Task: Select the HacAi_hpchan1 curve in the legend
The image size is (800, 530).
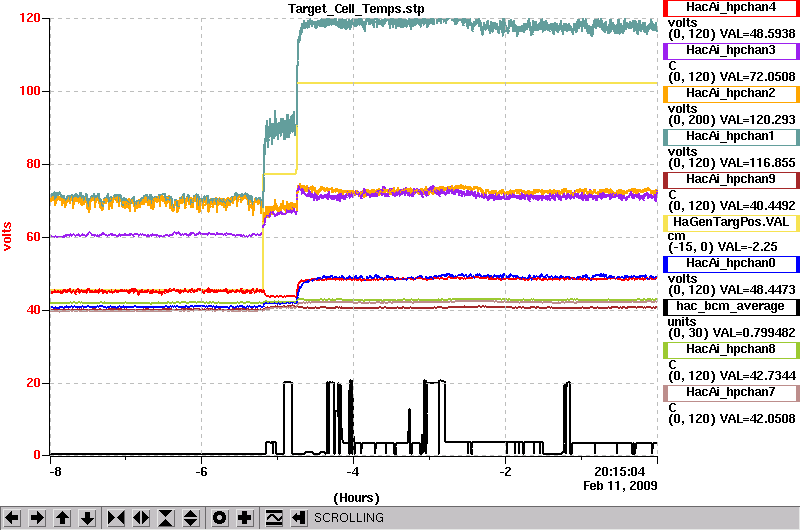Action: (731, 137)
